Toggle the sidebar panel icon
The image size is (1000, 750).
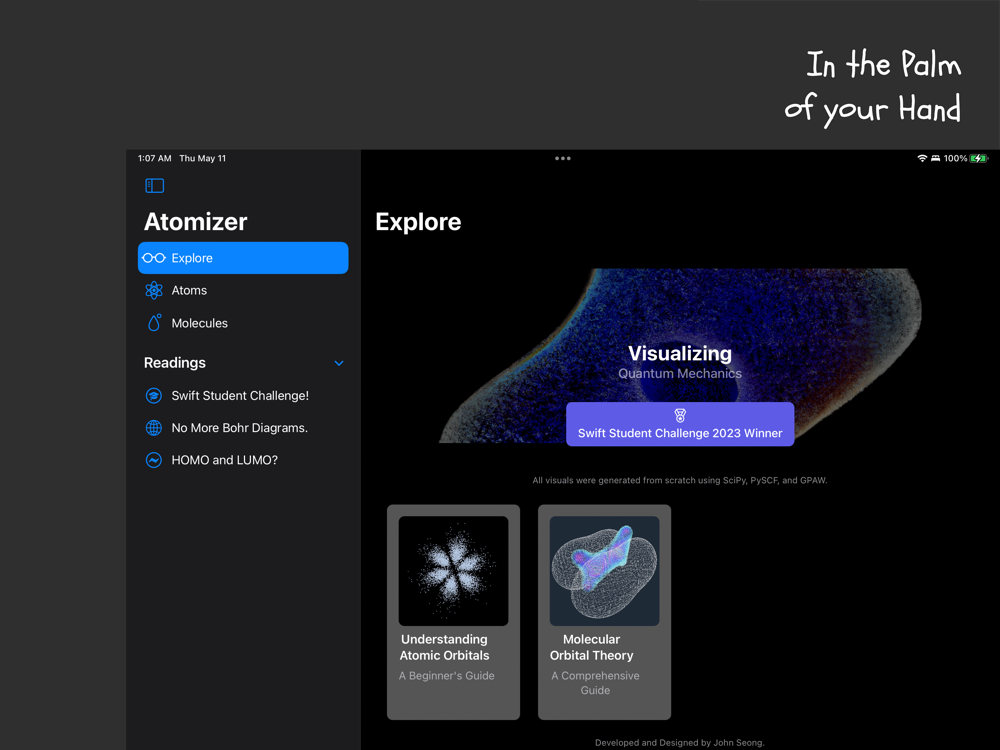154,186
